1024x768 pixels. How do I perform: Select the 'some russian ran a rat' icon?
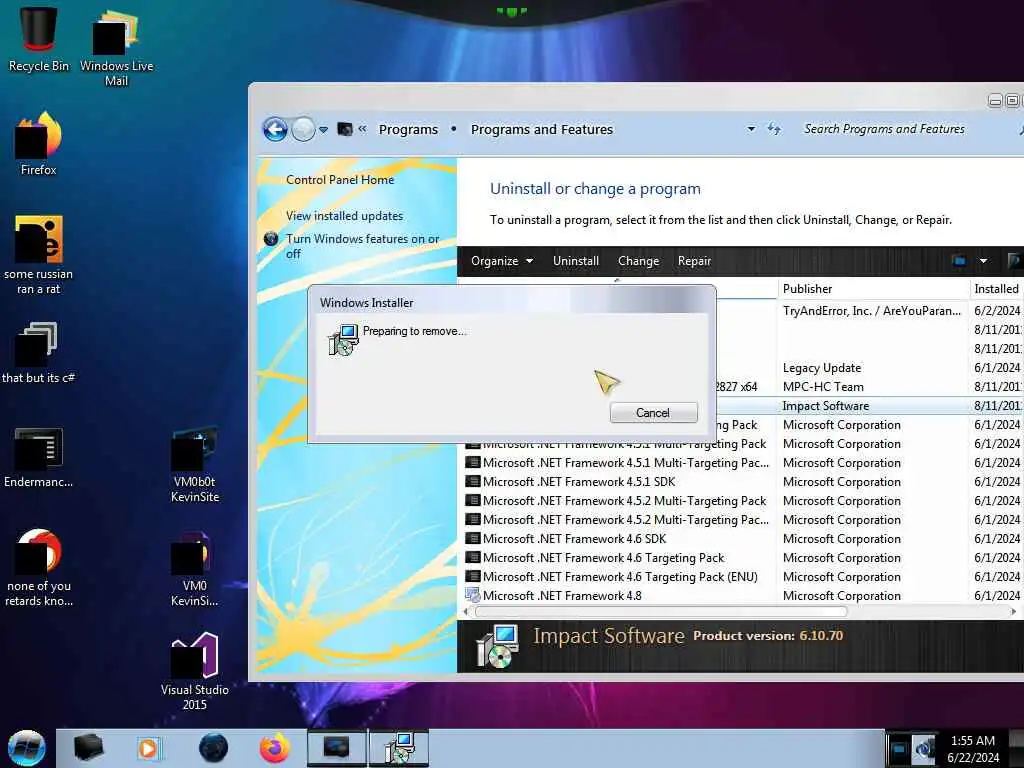click(x=39, y=255)
